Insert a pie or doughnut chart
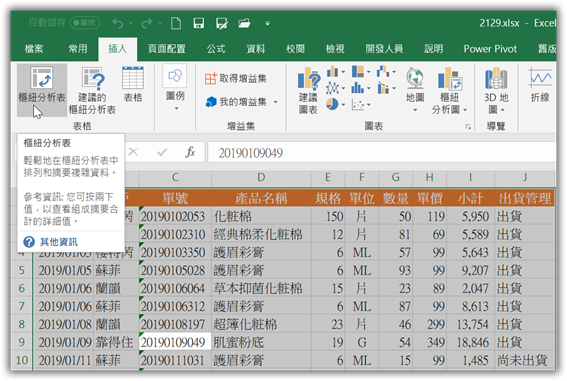Screen dimensions: 567x381 [x=332, y=104]
